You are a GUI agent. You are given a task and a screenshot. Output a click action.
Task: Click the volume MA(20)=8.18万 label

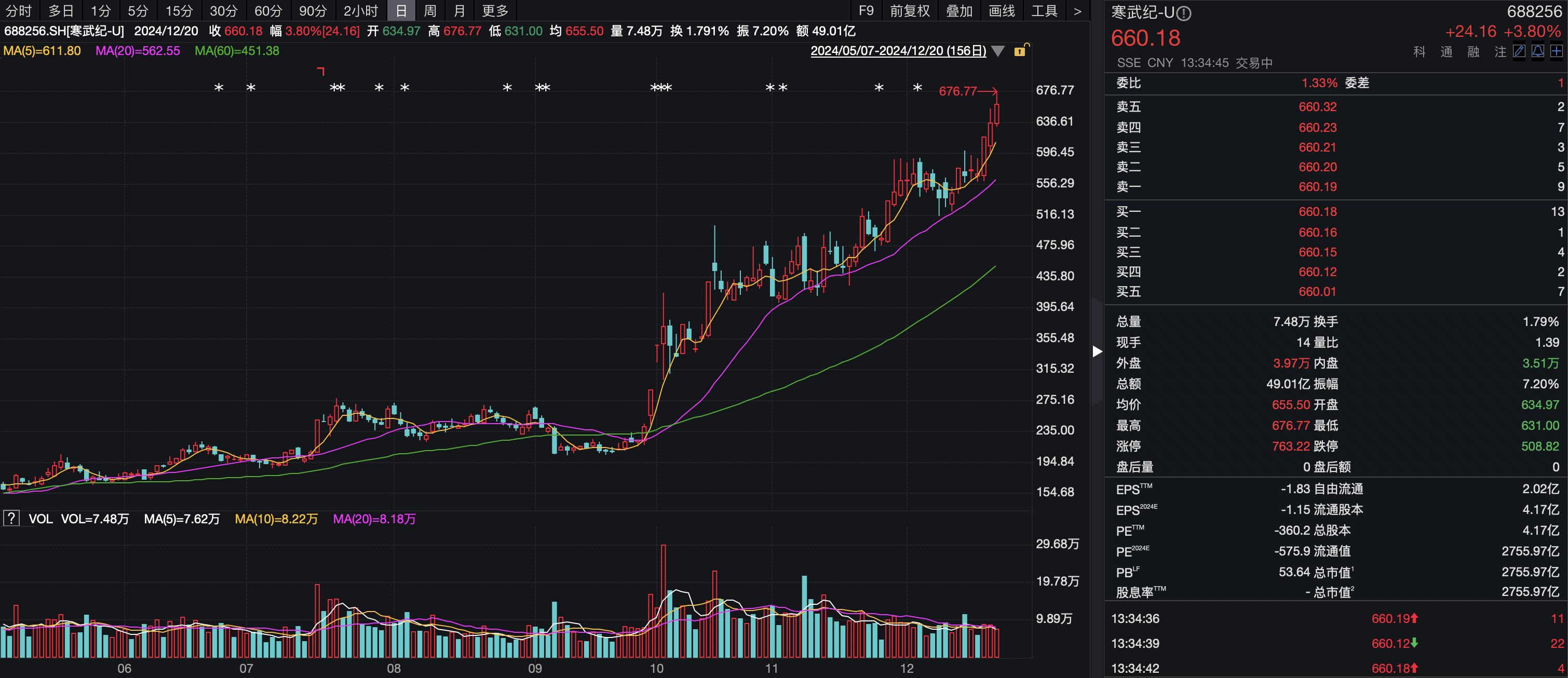[374, 519]
